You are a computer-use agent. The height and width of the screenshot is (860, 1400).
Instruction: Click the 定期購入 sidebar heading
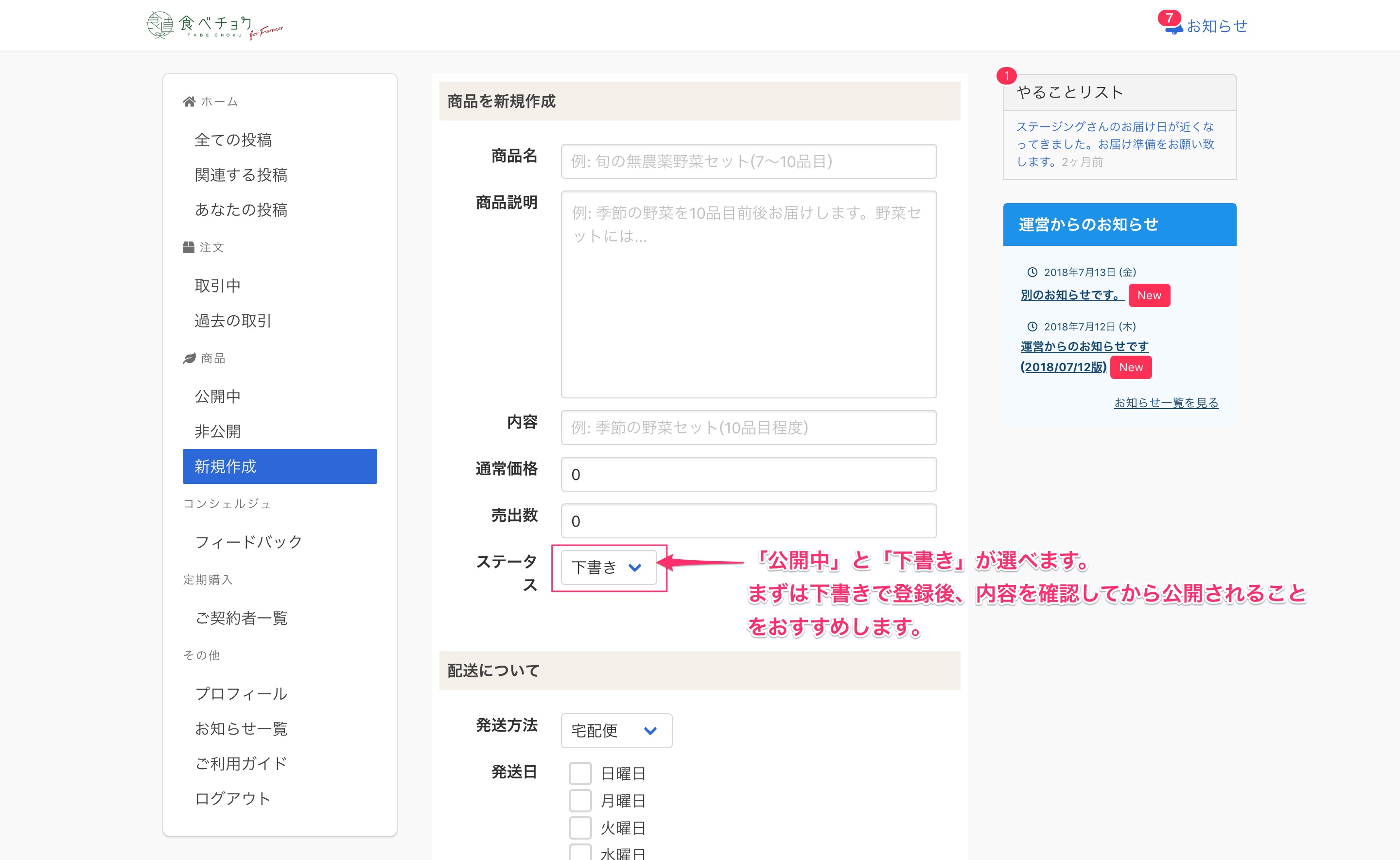click(x=208, y=580)
